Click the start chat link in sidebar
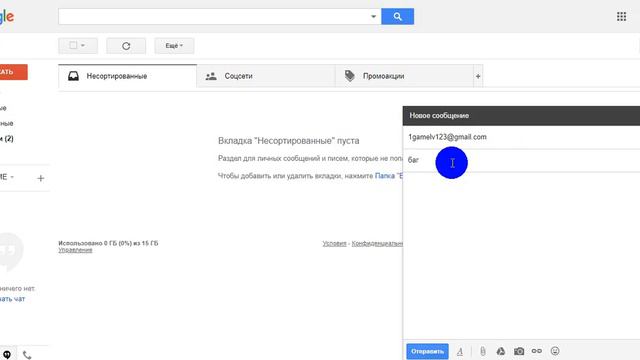This screenshot has width=640, height=360. point(12,299)
